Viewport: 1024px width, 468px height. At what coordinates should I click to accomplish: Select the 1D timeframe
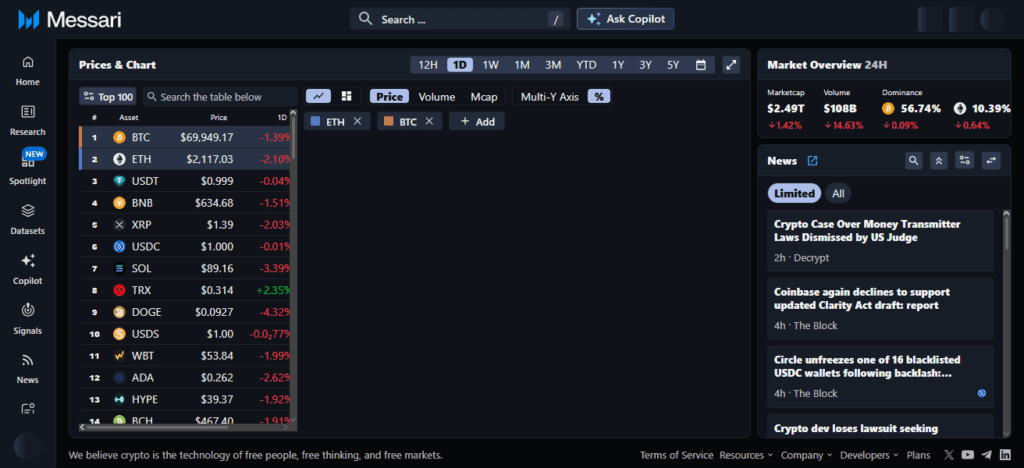pos(460,65)
